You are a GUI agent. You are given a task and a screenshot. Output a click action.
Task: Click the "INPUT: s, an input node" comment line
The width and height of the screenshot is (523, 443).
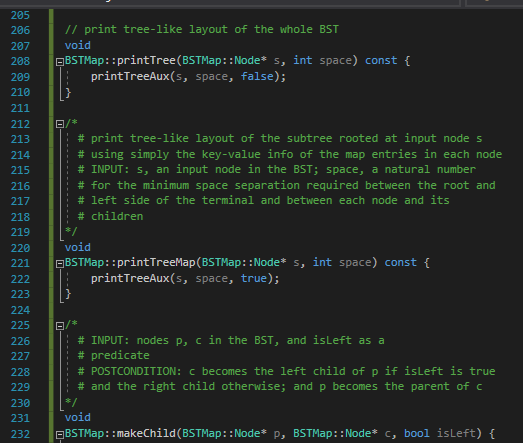277,169
